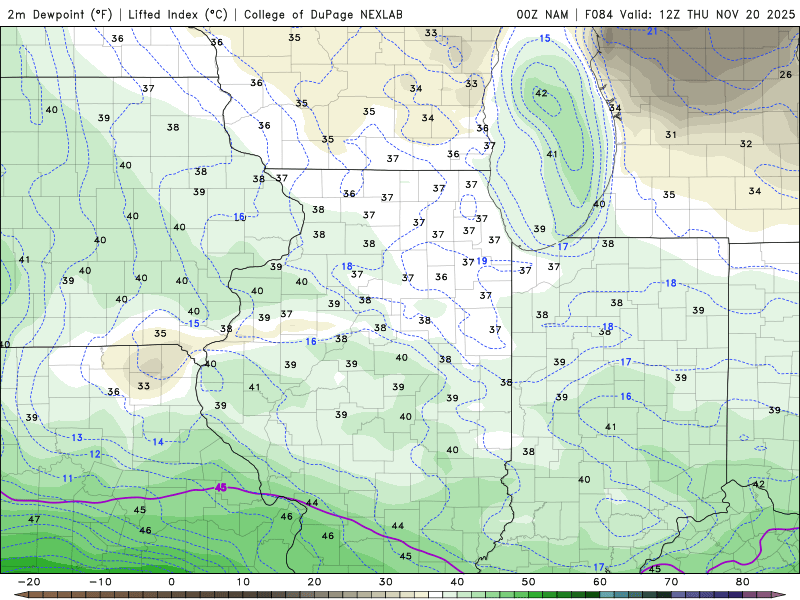Click the '60' color scale label

point(600,582)
